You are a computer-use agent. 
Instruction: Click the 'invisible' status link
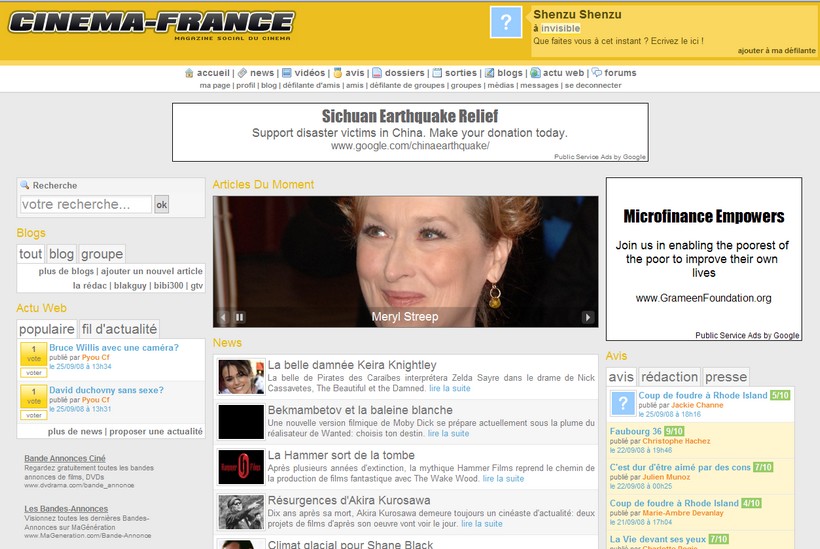pyautogui.click(x=561, y=28)
